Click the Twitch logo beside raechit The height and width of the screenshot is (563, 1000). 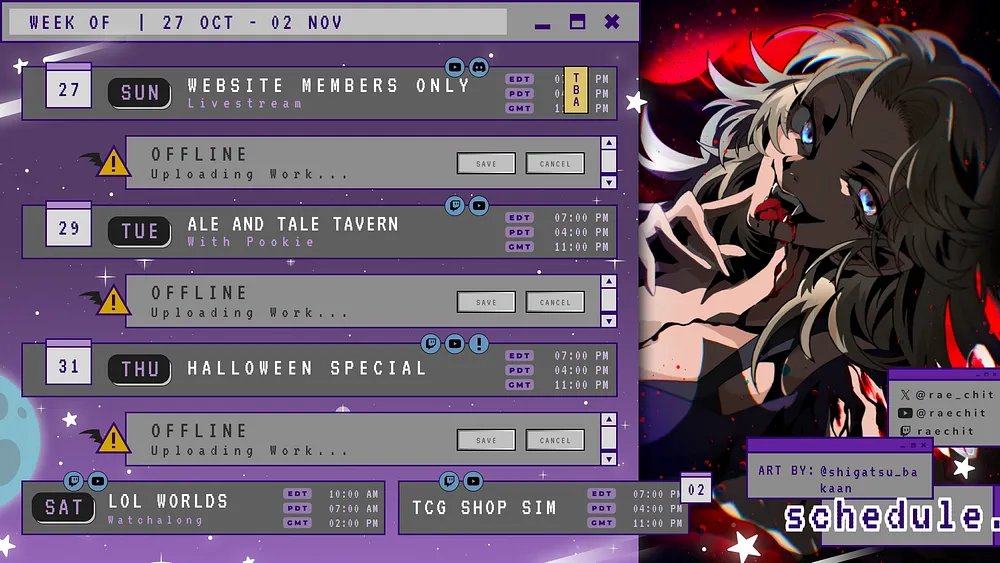pyautogui.click(x=905, y=431)
